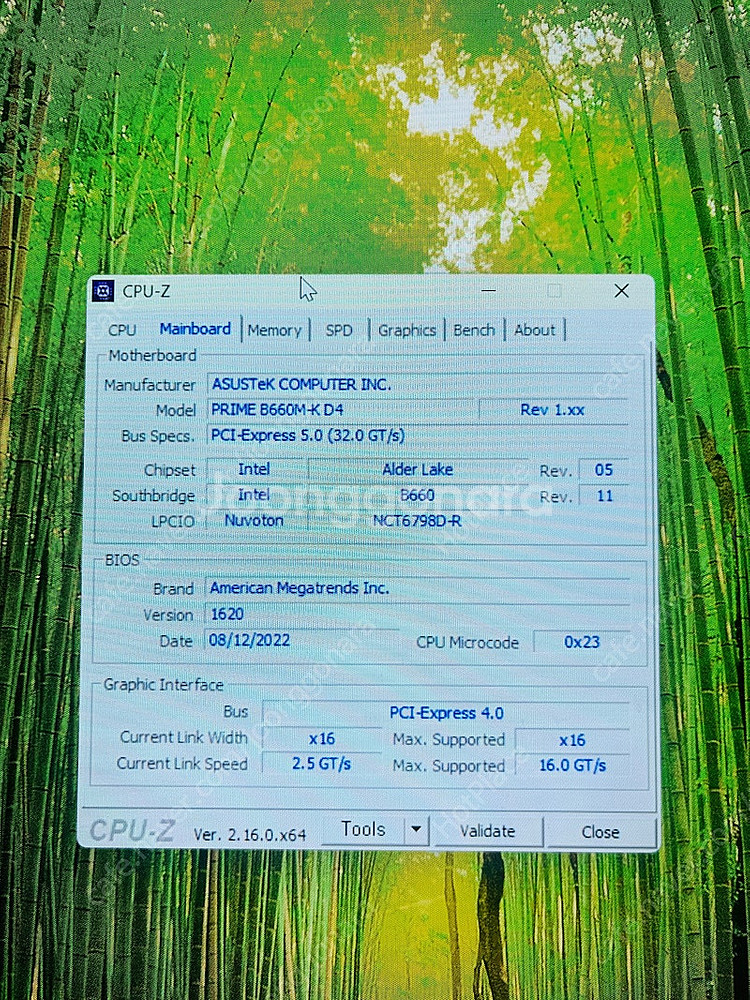750x1000 pixels.
Task: Switch to the SPD tab
Action: 339,330
